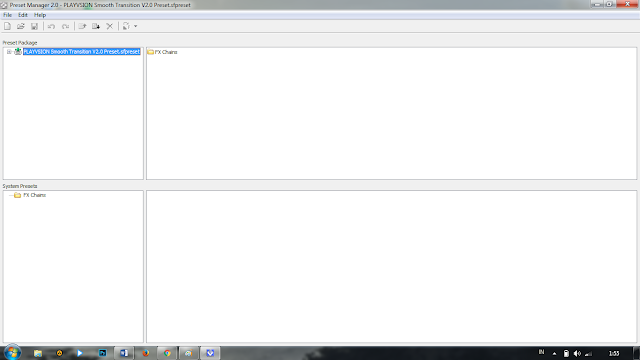Expand the PLAYVISION preset package tree node

click(9, 52)
